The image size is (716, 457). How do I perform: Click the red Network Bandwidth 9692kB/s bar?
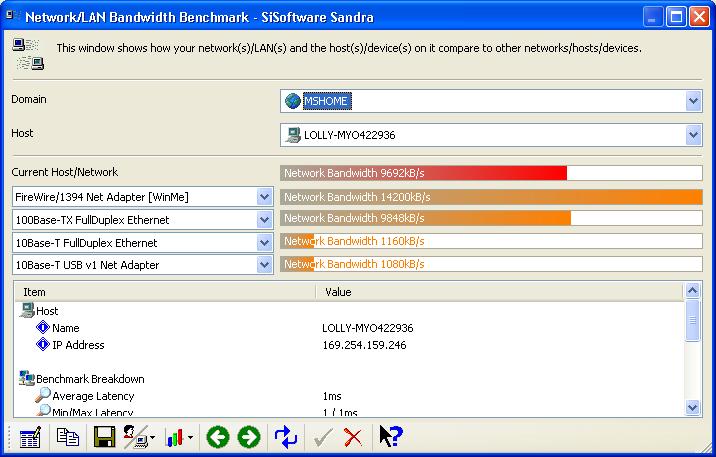click(491, 173)
